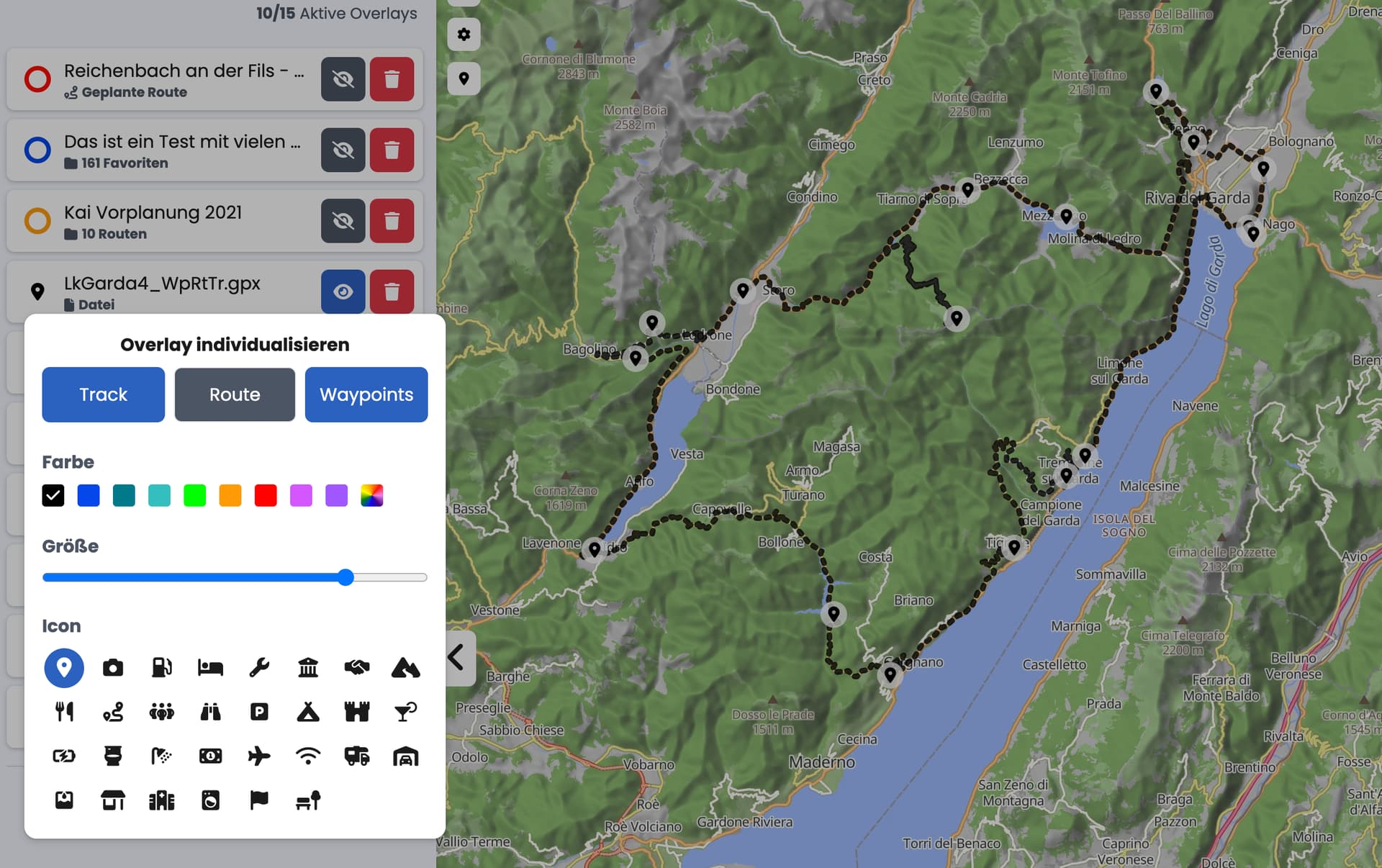Click the waypoint marker near Maderno lakeshore
This screenshot has width=1382, height=868.
(x=890, y=675)
